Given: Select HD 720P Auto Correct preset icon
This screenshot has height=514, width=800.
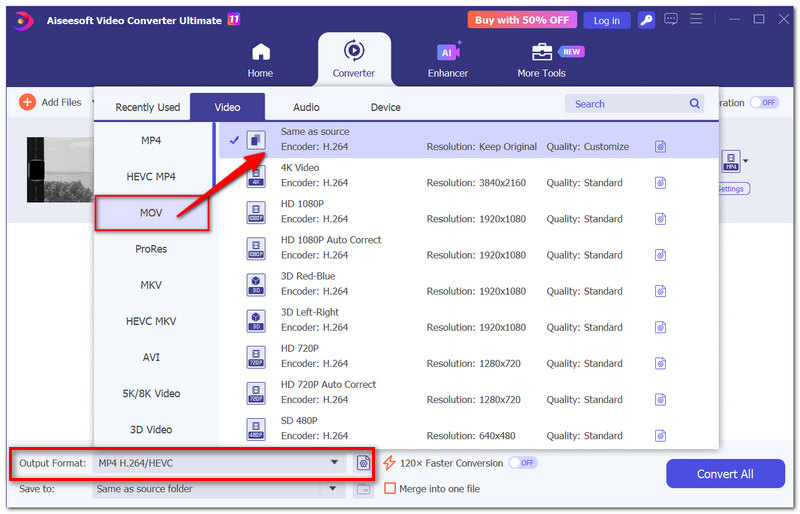Looking at the screenshot, I should (x=256, y=394).
